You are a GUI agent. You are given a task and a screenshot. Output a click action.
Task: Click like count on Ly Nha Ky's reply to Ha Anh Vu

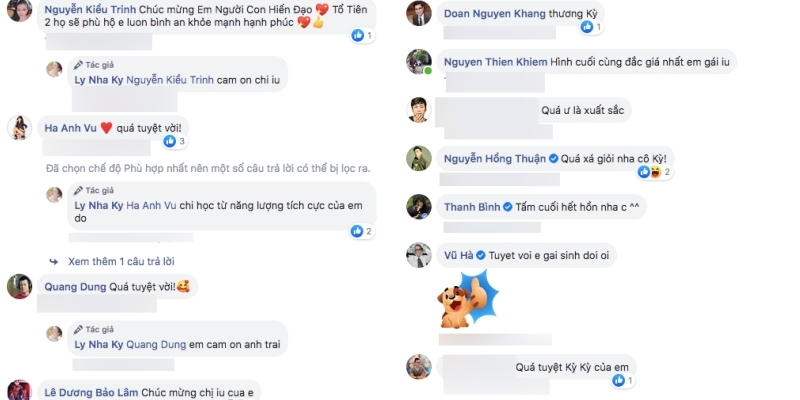(x=362, y=231)
